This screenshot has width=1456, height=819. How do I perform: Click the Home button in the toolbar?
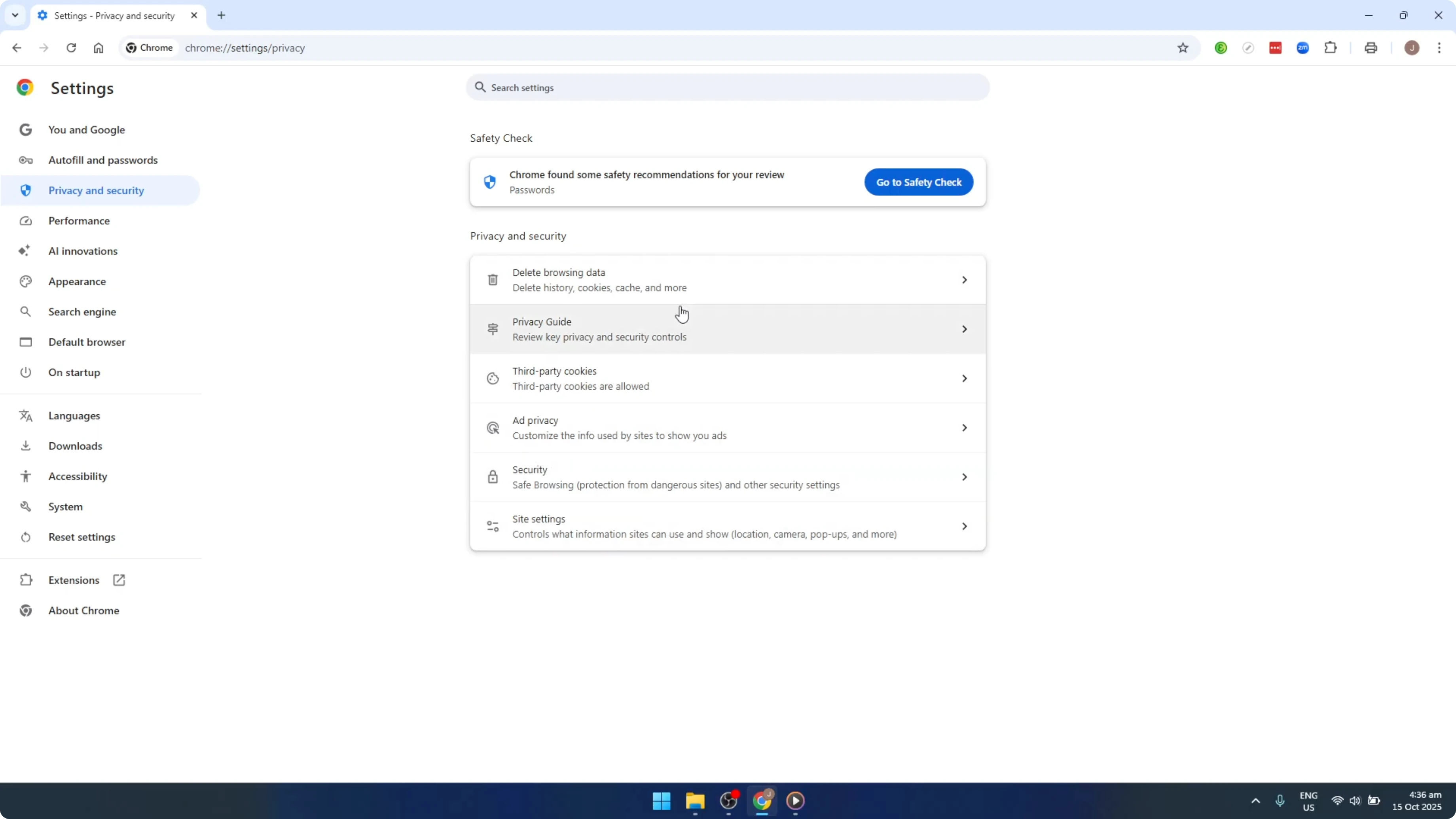[99, 48]
